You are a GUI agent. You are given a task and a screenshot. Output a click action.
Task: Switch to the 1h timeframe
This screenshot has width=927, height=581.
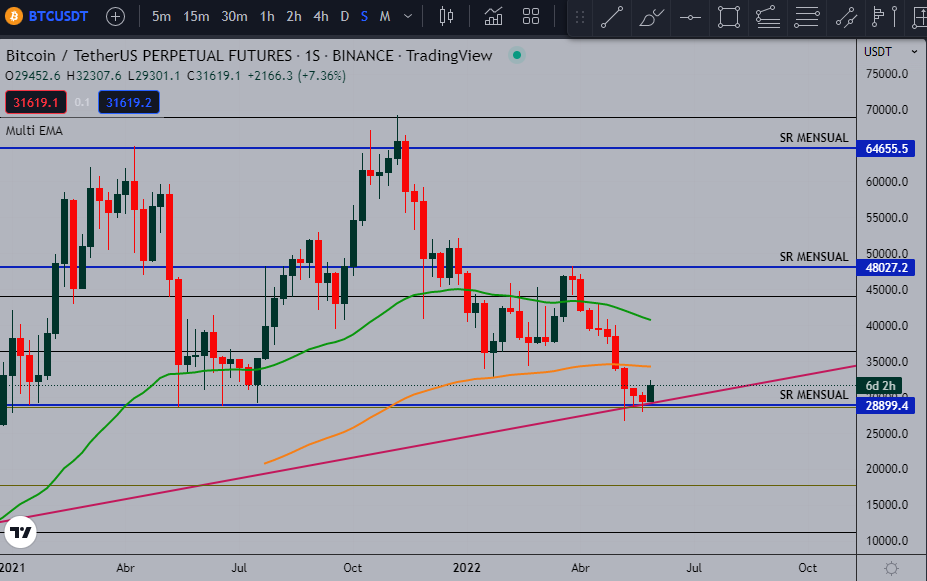[x=267, y=17]
